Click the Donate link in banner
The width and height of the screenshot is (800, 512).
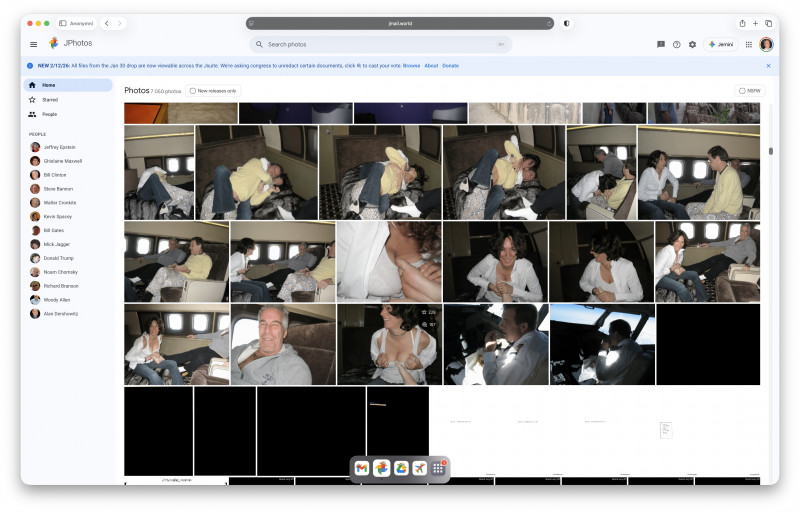451,65
